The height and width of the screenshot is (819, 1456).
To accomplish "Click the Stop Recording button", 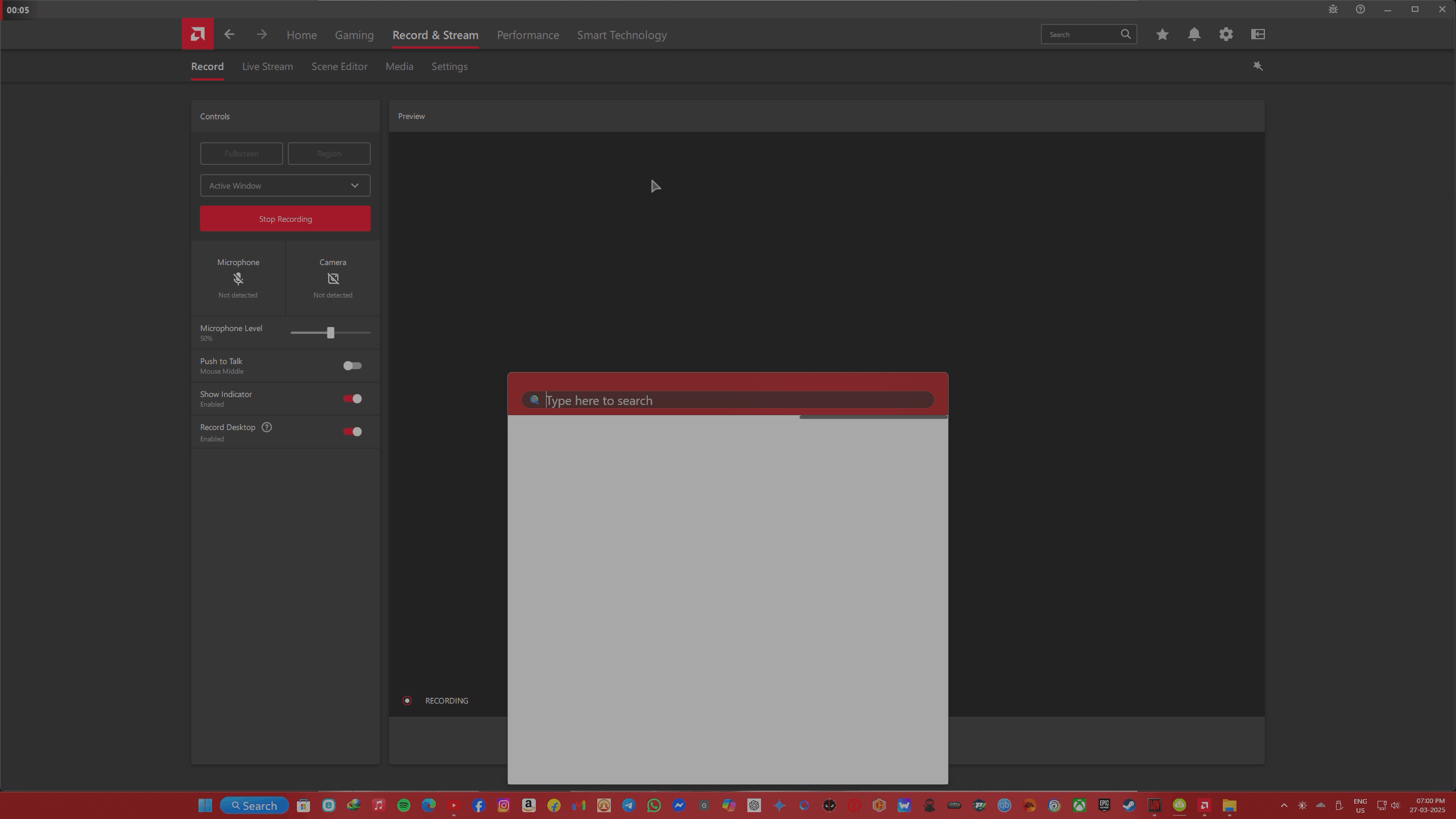I will [x=285, y=218].
